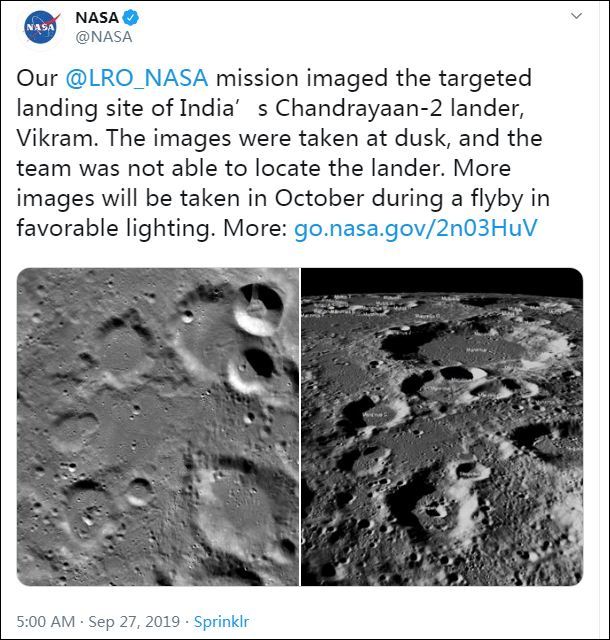The width and height of the screenshot is (610, 640).
Task: Click the black sky in the right photo
Action: [x=440, y=280]
